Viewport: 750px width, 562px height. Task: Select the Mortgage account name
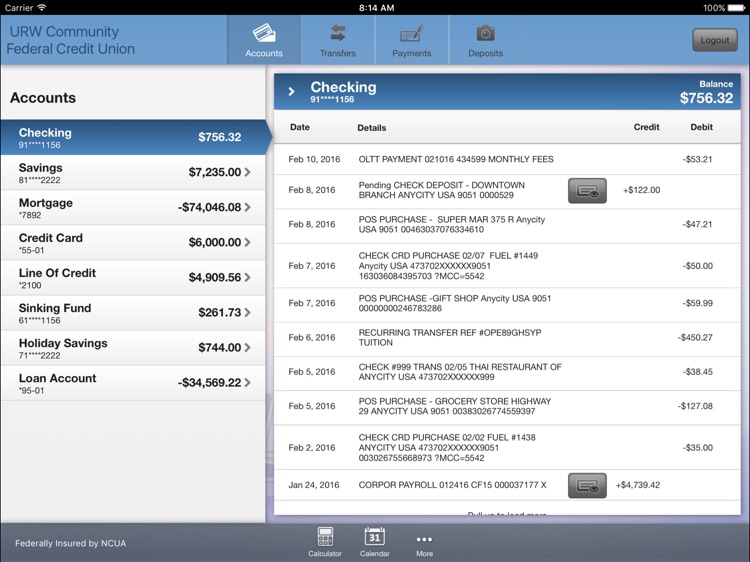click(x=46, y=203)
